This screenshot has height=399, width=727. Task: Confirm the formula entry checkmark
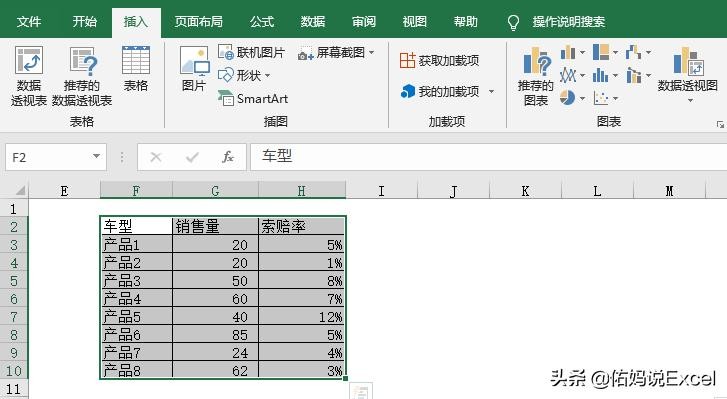pyautogui.click(x=192, y=157)
